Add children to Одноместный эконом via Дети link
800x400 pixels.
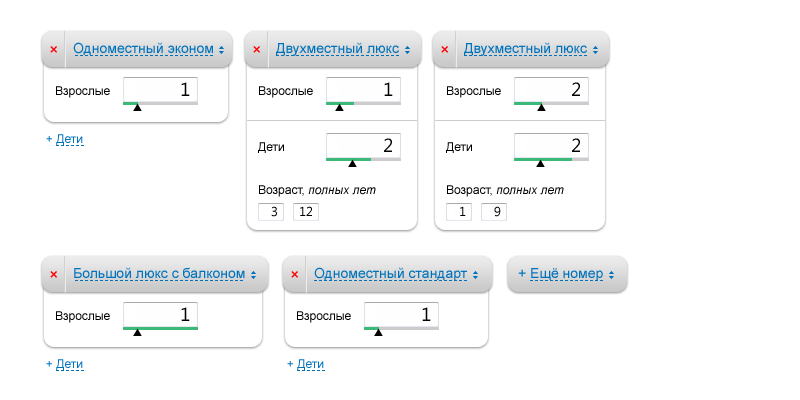[69, 139]
